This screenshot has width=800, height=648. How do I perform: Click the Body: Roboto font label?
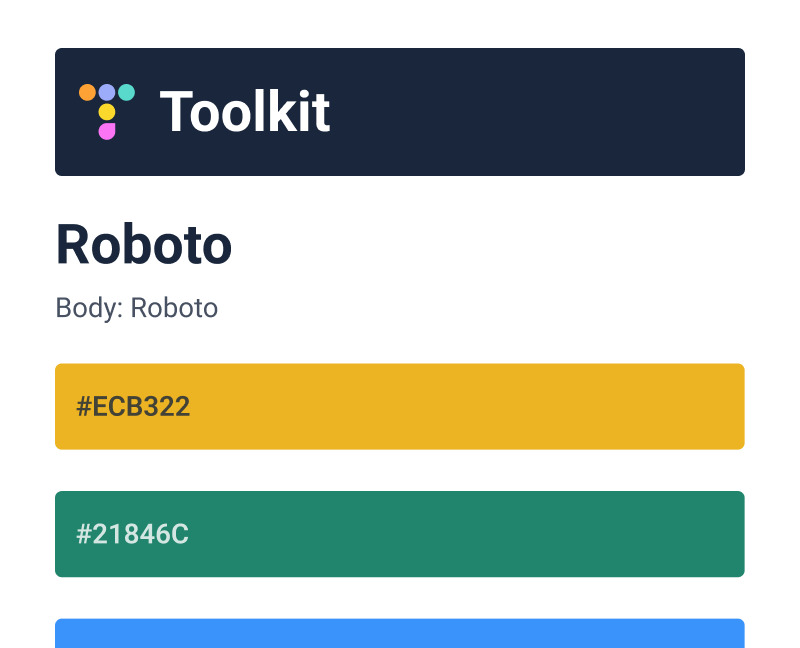pos(136,308)
